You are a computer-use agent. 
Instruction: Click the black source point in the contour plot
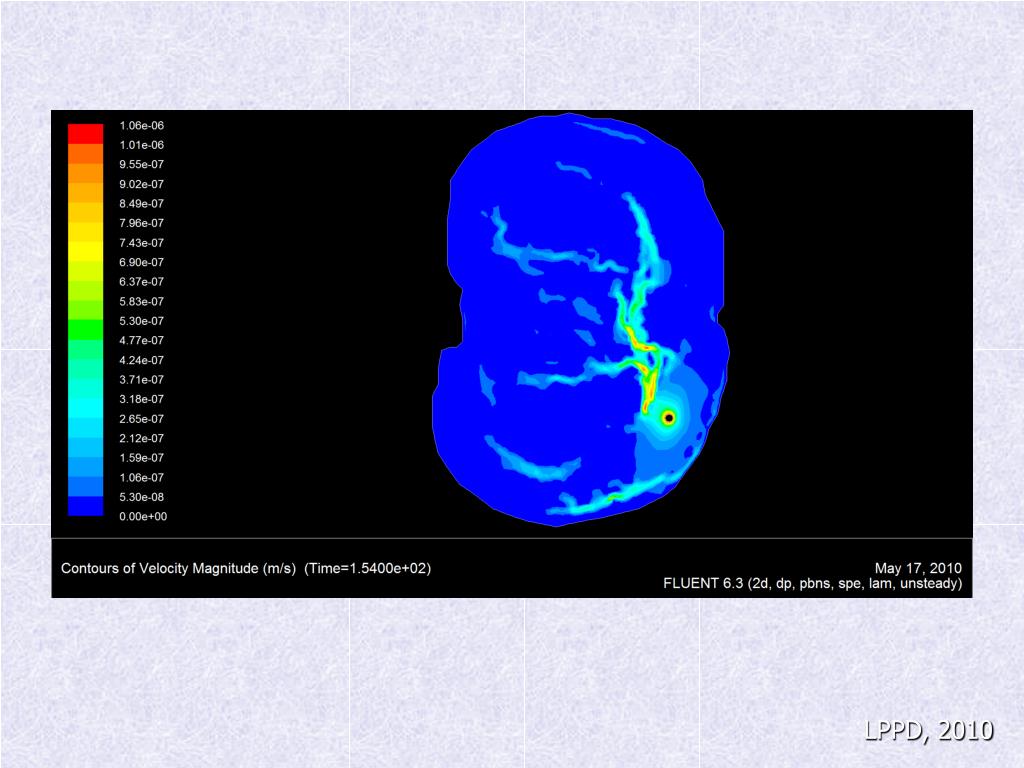point(668,418)
